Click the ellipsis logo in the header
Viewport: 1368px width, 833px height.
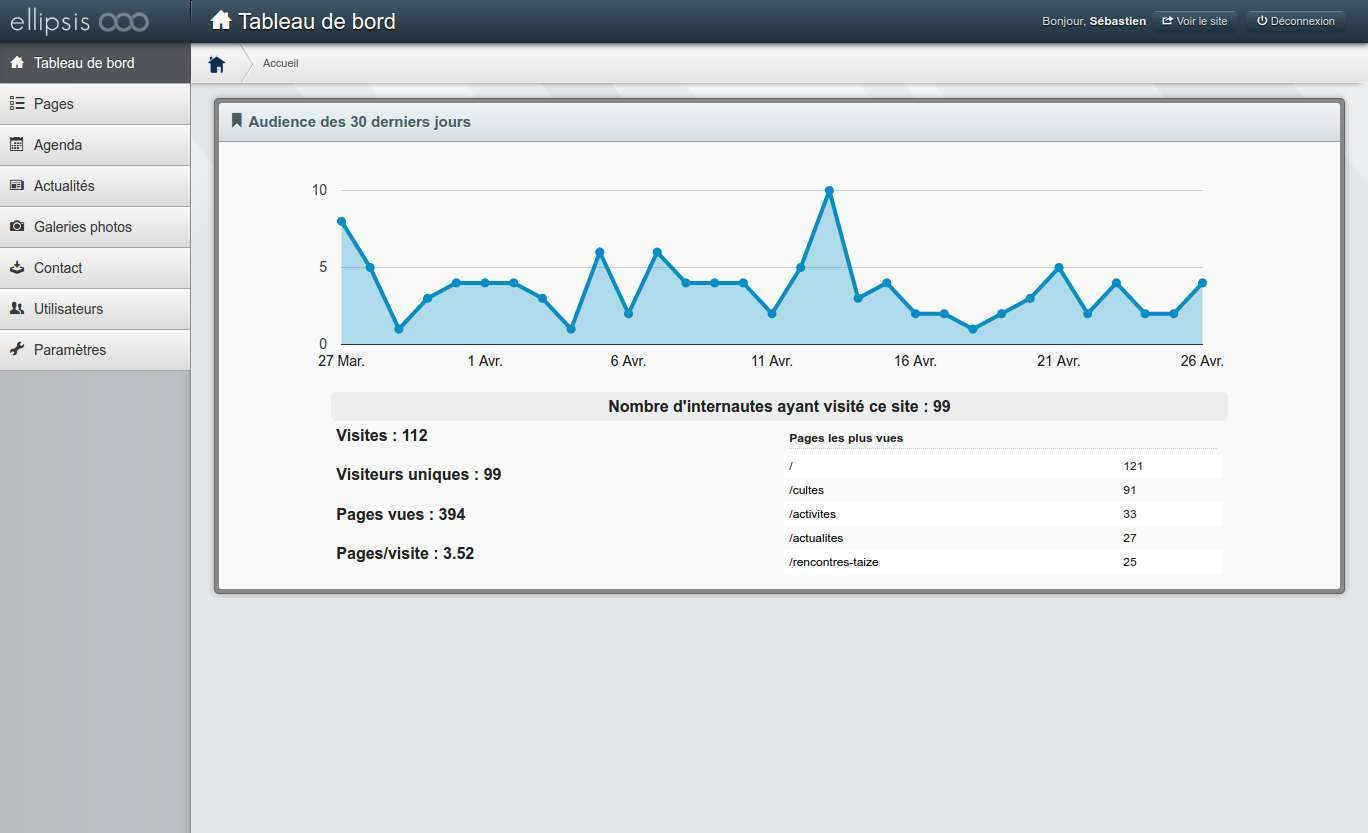click(x=80, y=21)
